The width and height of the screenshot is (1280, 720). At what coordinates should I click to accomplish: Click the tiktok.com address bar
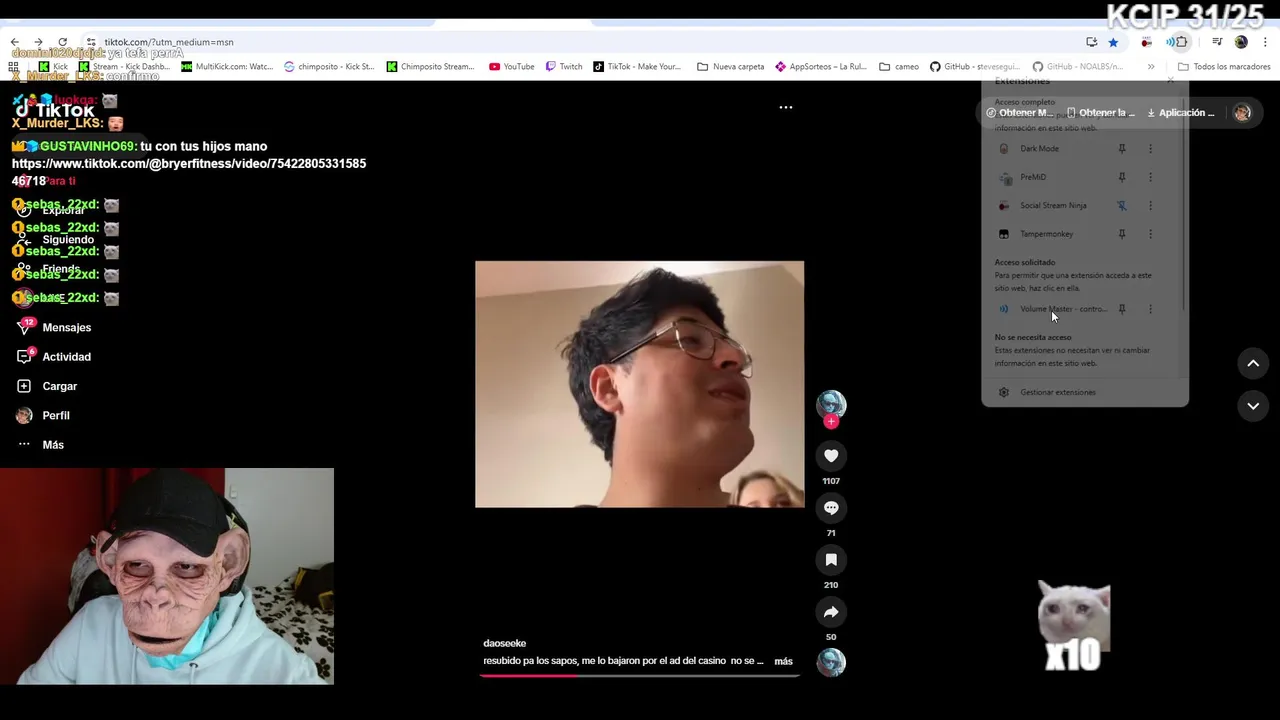(x=580, y=42)
